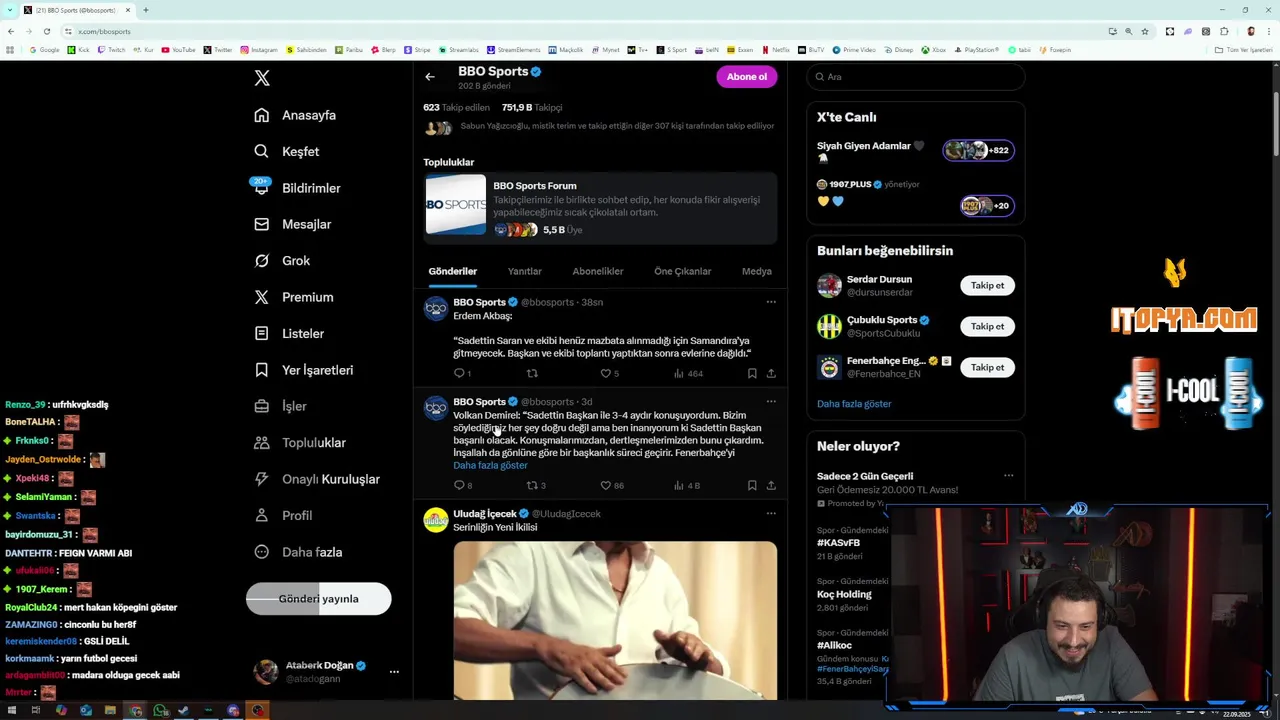The image size is (1280, 720).
Task: Reply to the Volkan Demirel post
Action: pyautogui.click(x=460, y=485)
